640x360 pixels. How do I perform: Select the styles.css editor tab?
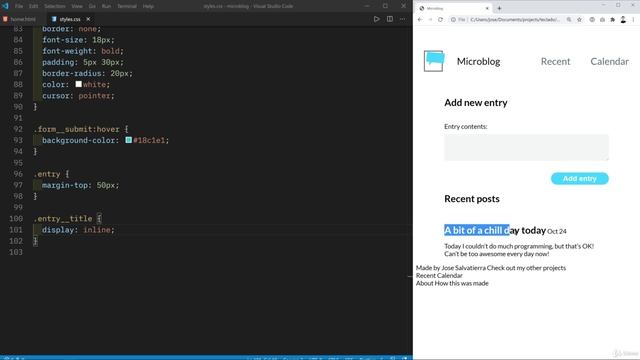tap(70, 19)
